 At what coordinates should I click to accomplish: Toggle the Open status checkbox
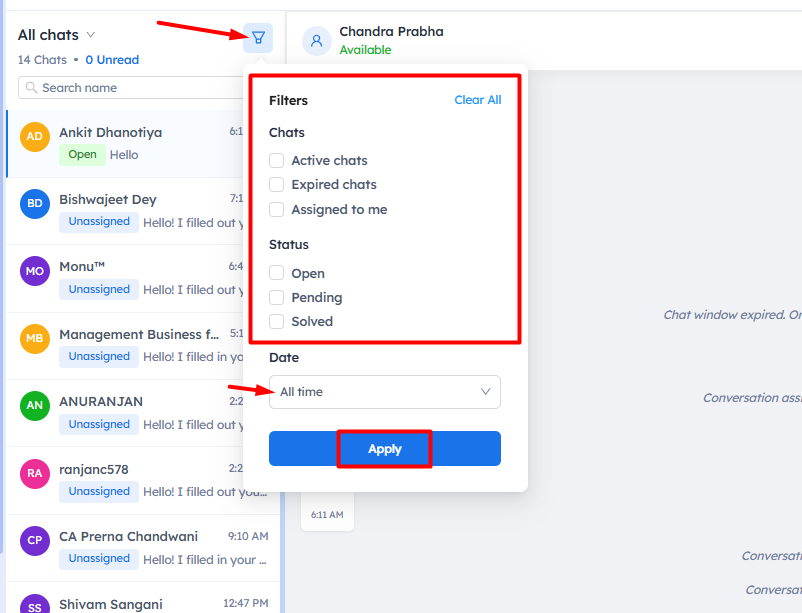coord(277,273)
